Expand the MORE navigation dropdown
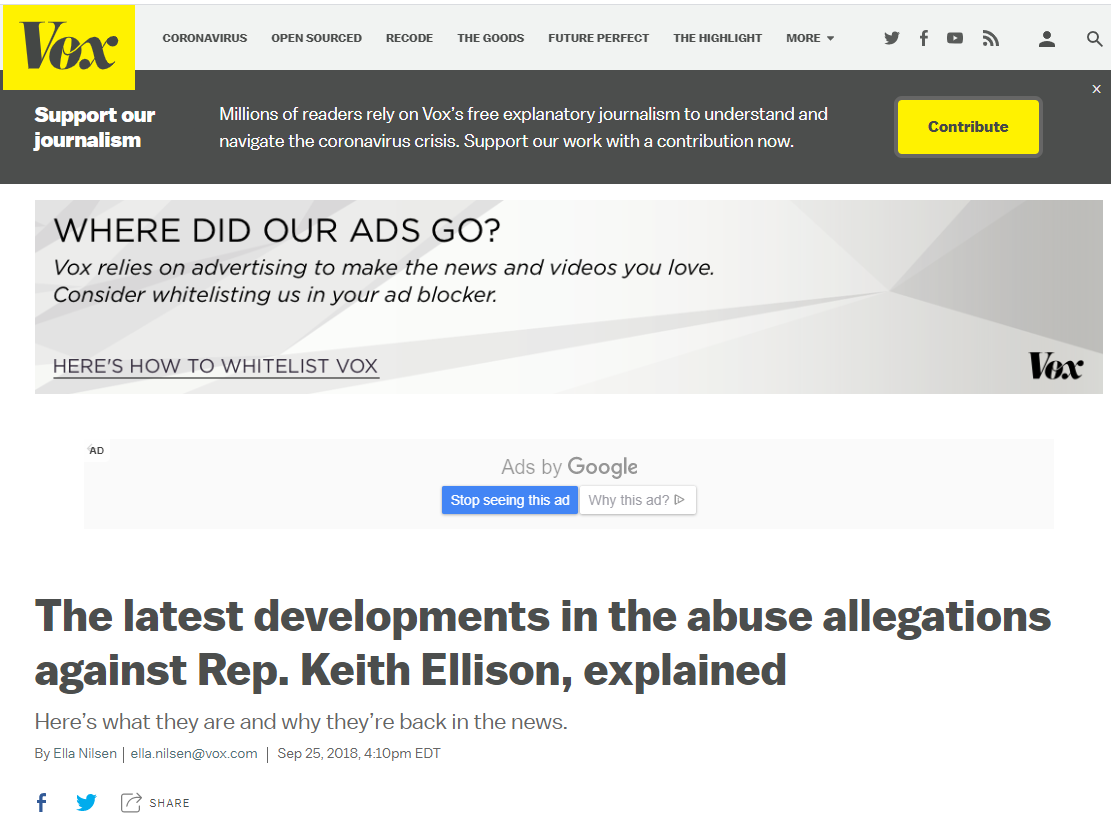1111x833 pixels. (810, 38)
